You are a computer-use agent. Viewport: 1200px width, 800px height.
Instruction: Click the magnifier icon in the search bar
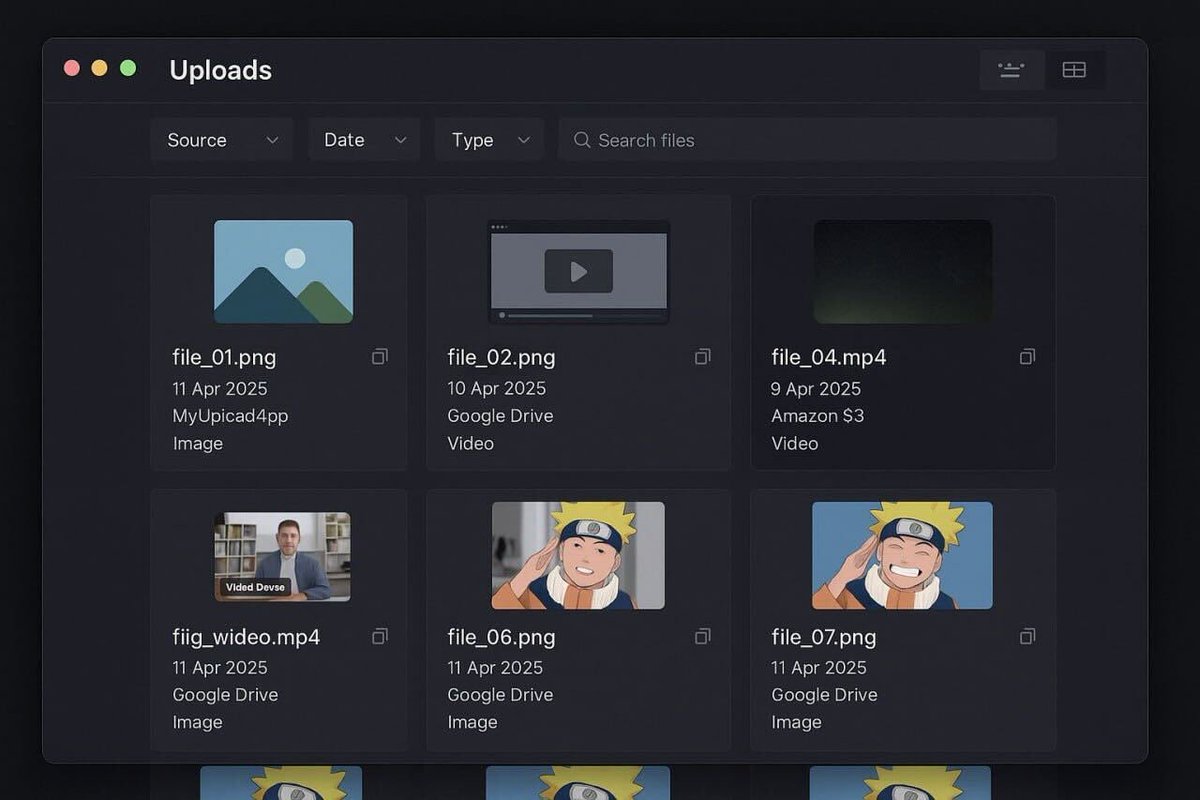(581, 140)
